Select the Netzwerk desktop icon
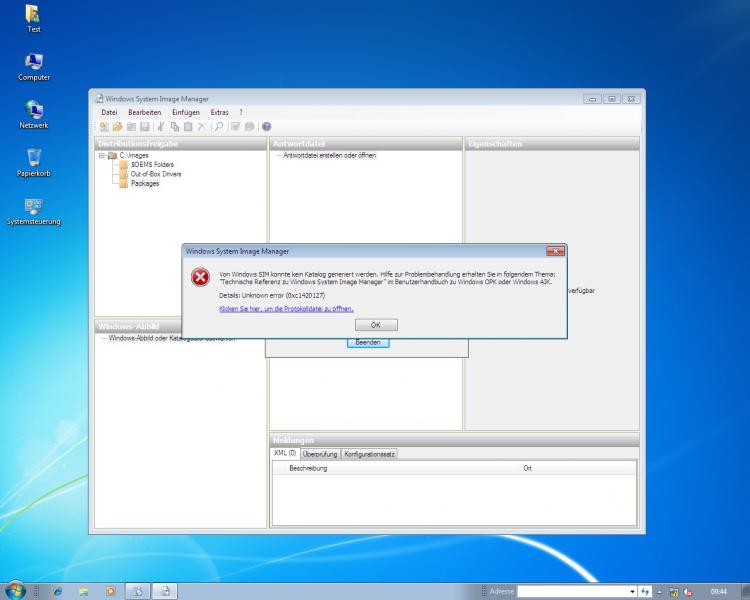The image size is (750, 600). coord(33,115)
